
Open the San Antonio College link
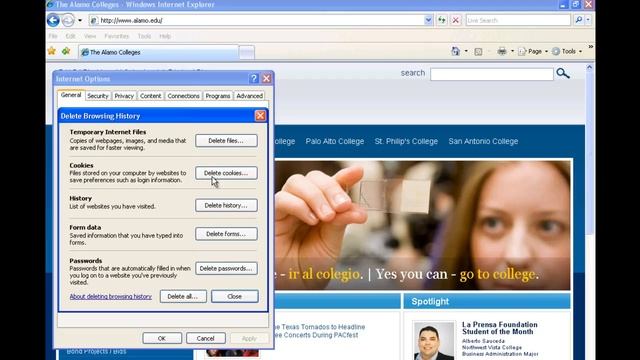(483, 141)
